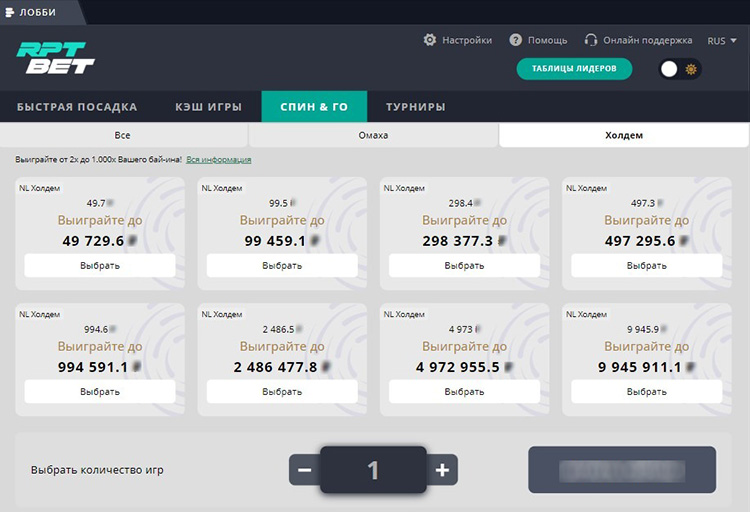
Task: Toggle the dark/light theme switch
Action: pos(680,69)
